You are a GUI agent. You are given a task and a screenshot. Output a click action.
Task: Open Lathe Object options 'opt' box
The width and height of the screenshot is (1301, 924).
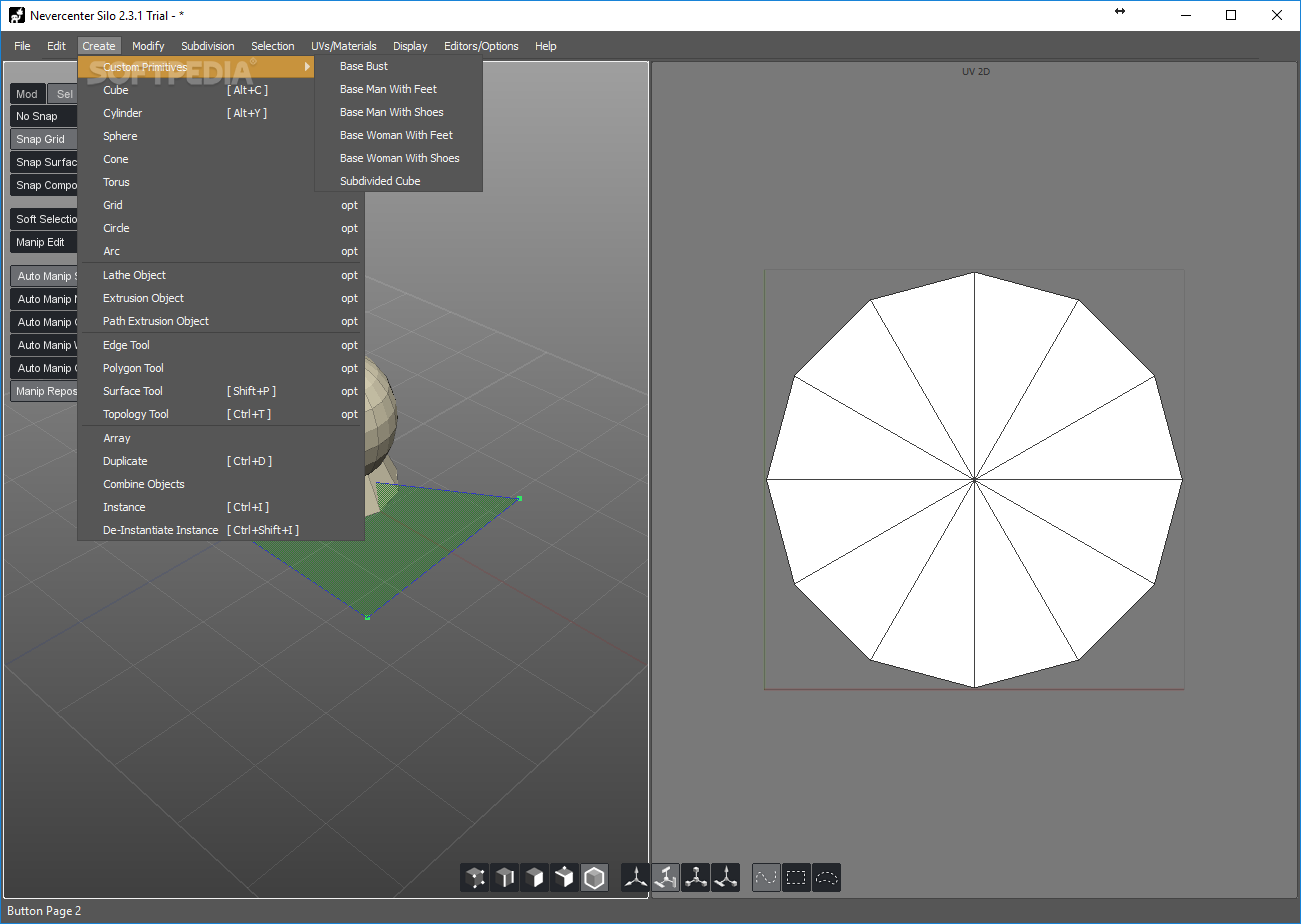349,275
